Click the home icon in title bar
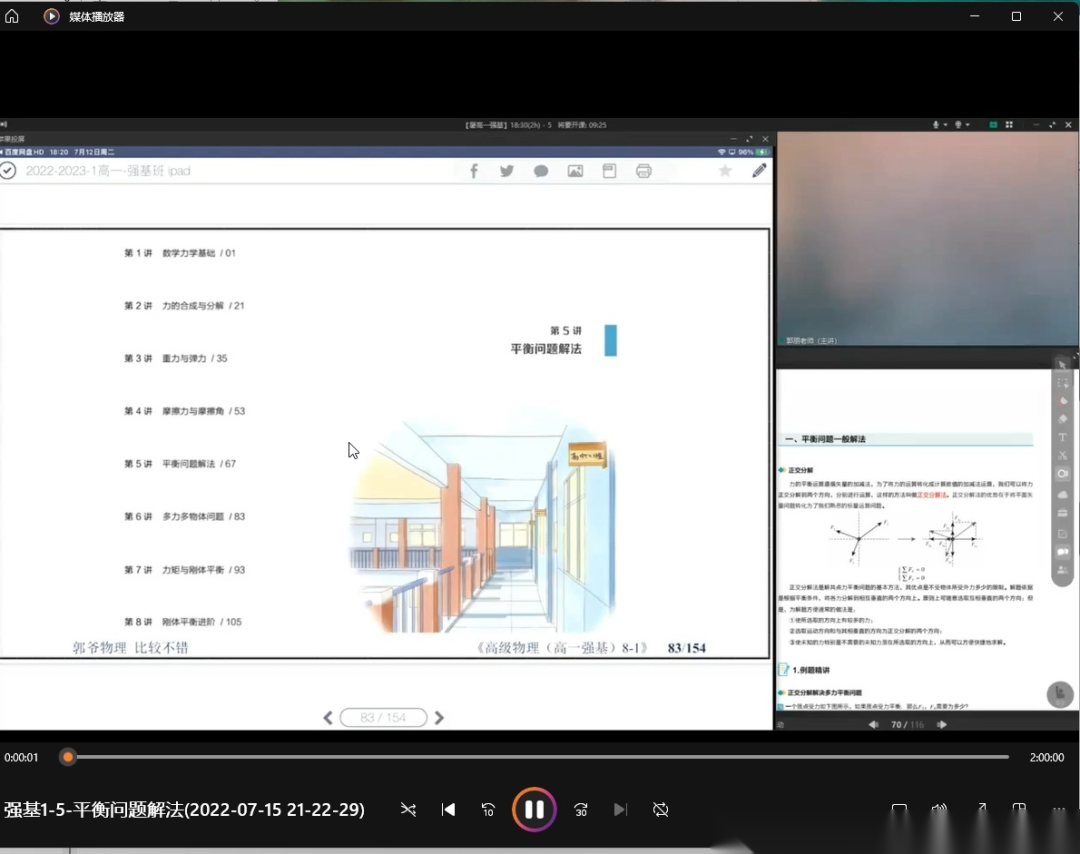This screenshot has height=854, width=1080. tap(12, 17)
